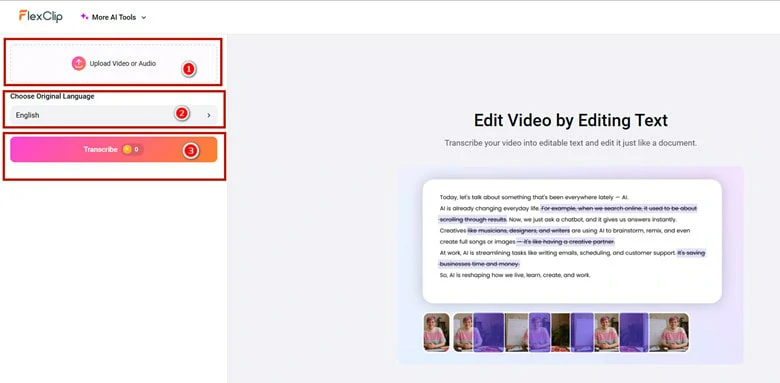
Task: Expand the More AI Tools chevron
Action: click(x=144, y=17)
